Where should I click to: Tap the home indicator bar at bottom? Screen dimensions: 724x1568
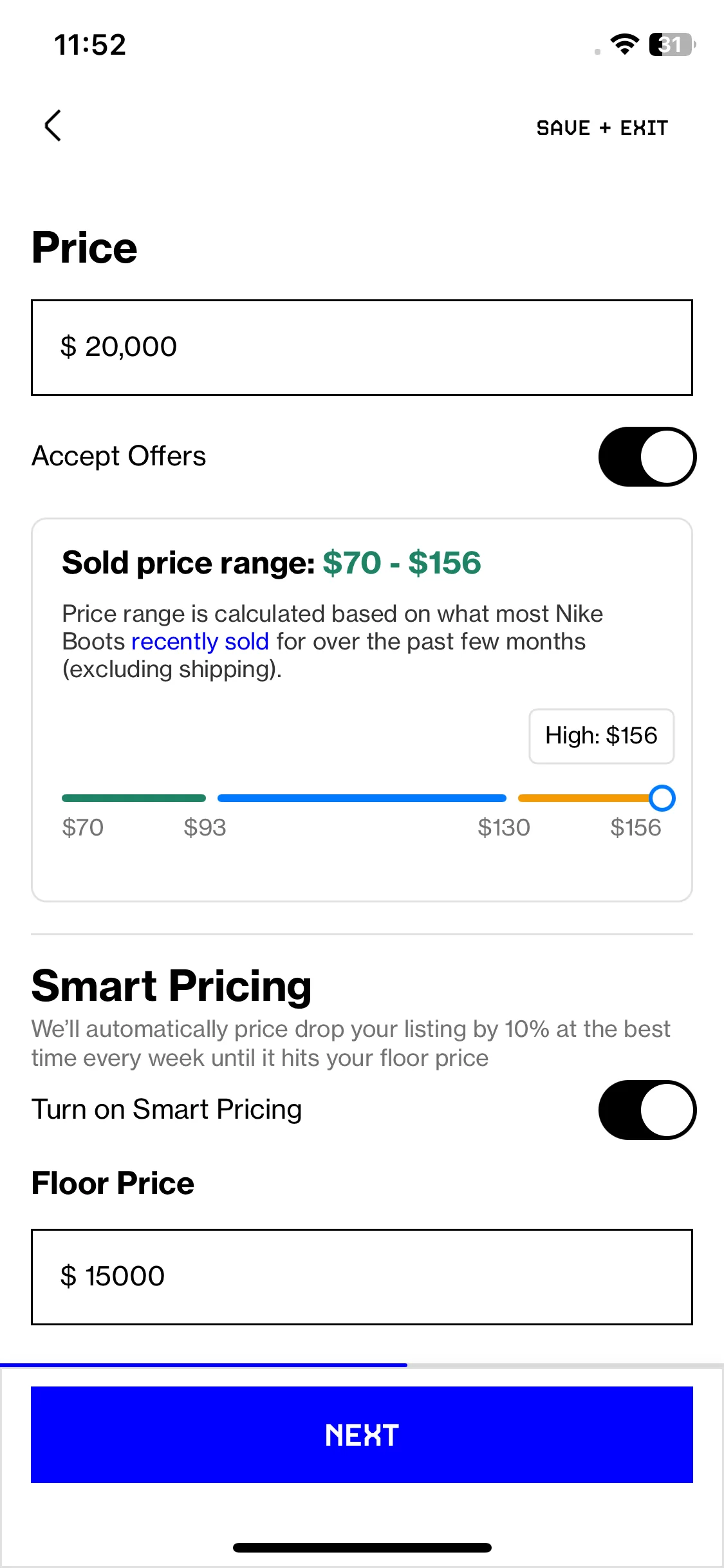(x=362, y=1547)
